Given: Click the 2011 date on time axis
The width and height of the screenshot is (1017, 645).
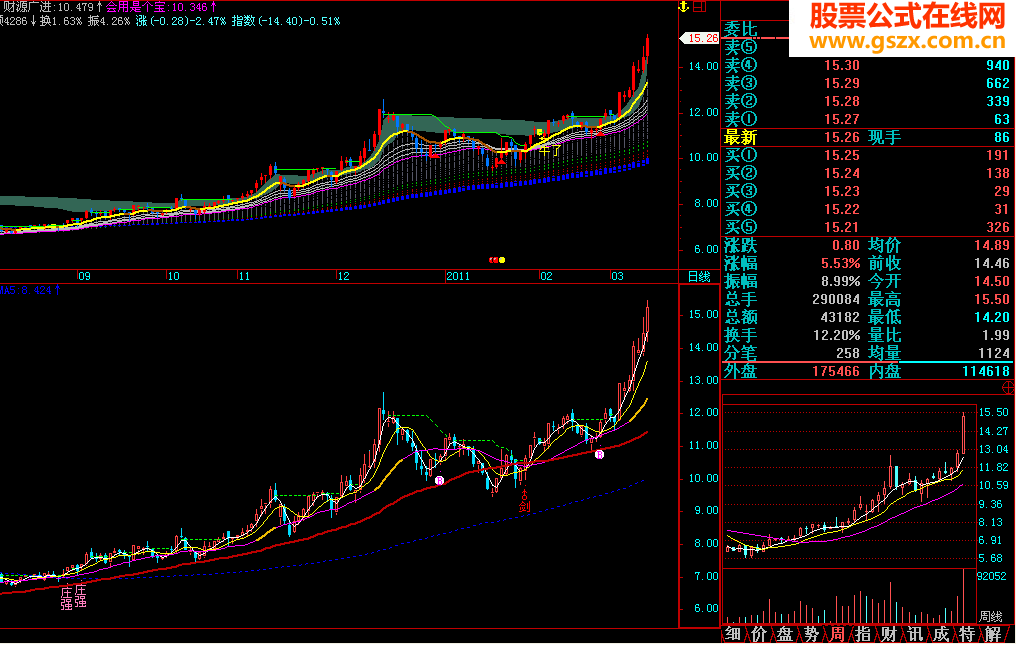Looking at the screenshot, I should [x=458, y=277].
